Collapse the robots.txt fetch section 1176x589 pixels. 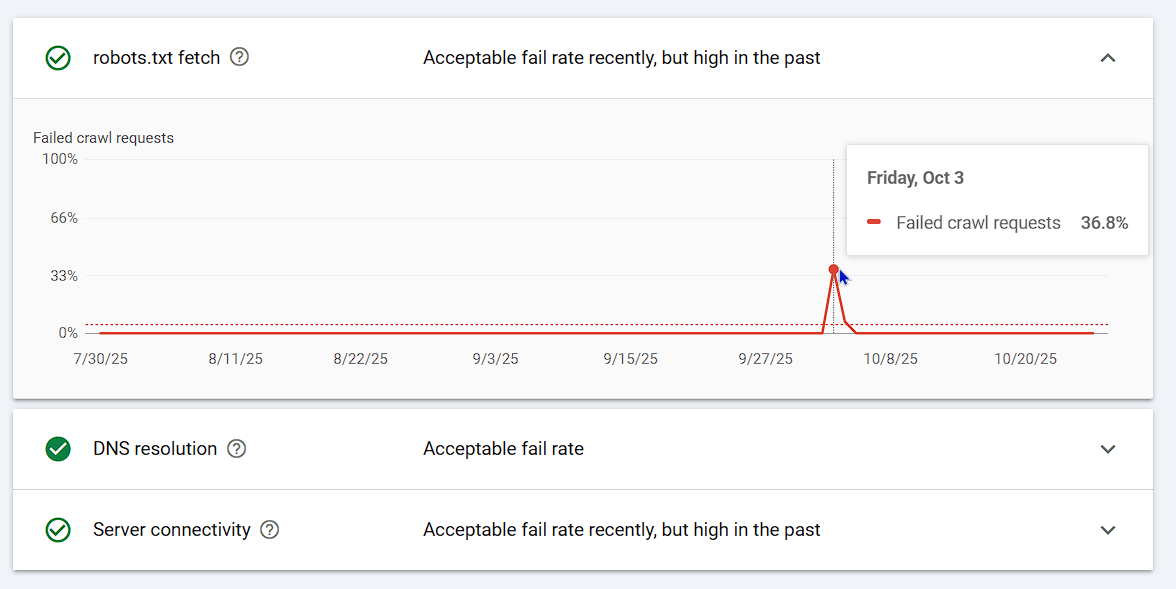(1107, 58)
